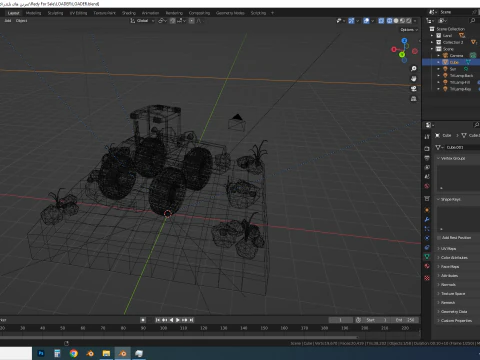Select material preview shading
The image size is (480, 360).
pos(402,21)
